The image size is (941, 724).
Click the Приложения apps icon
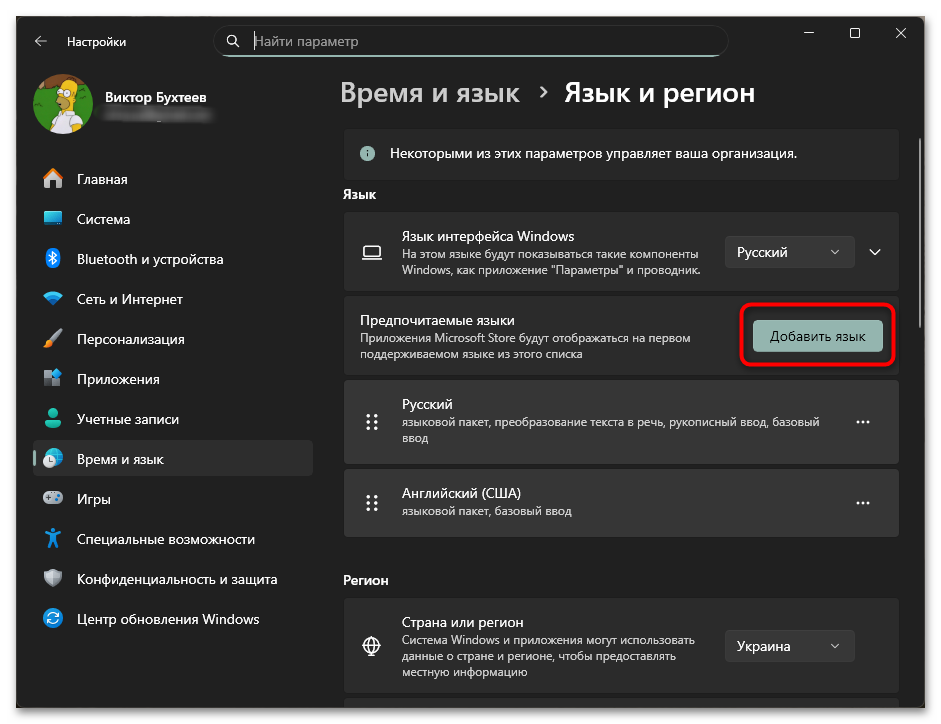[53, 379]
